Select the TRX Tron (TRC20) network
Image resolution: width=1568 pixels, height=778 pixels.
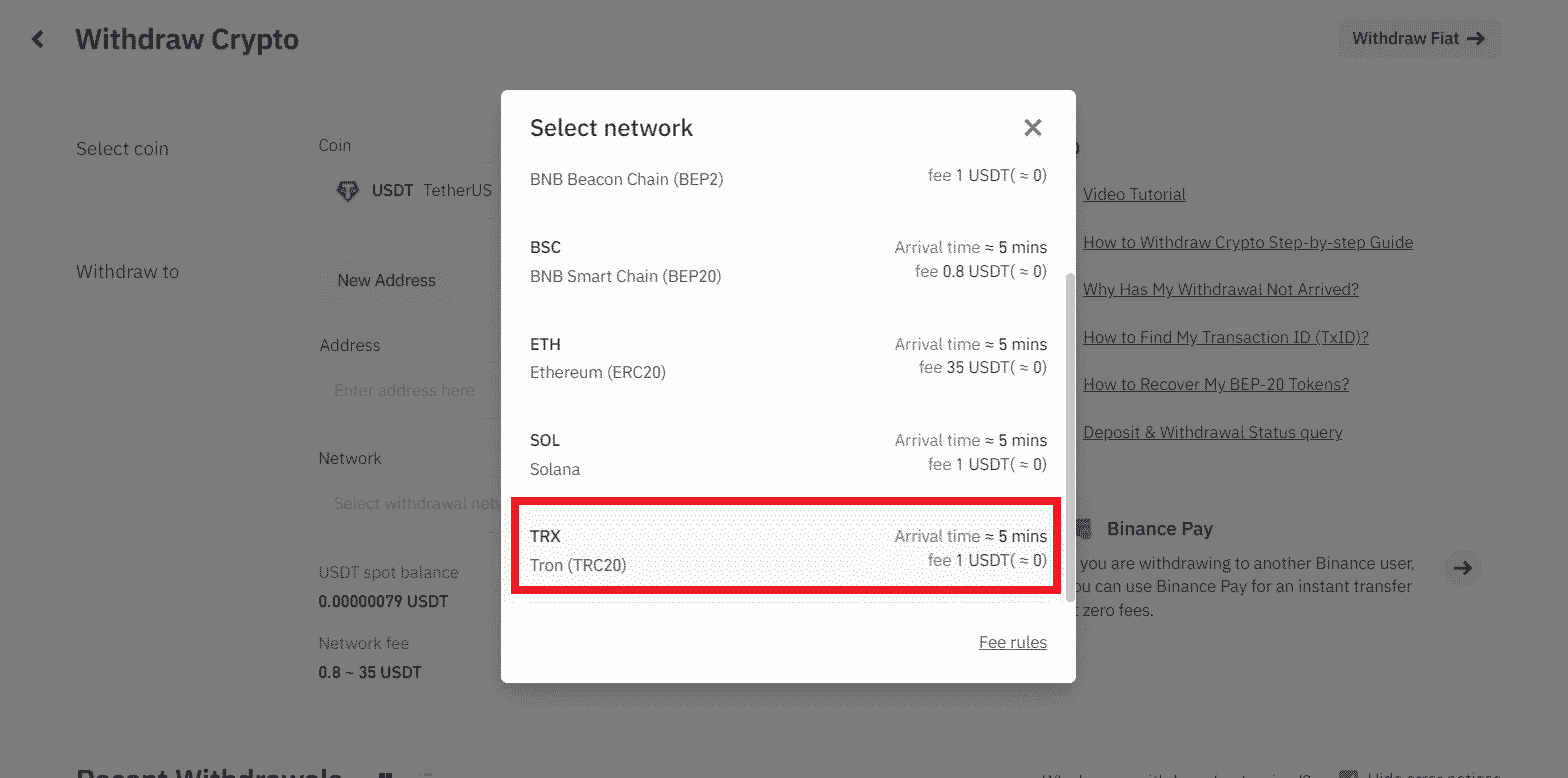tap(788, 550)
